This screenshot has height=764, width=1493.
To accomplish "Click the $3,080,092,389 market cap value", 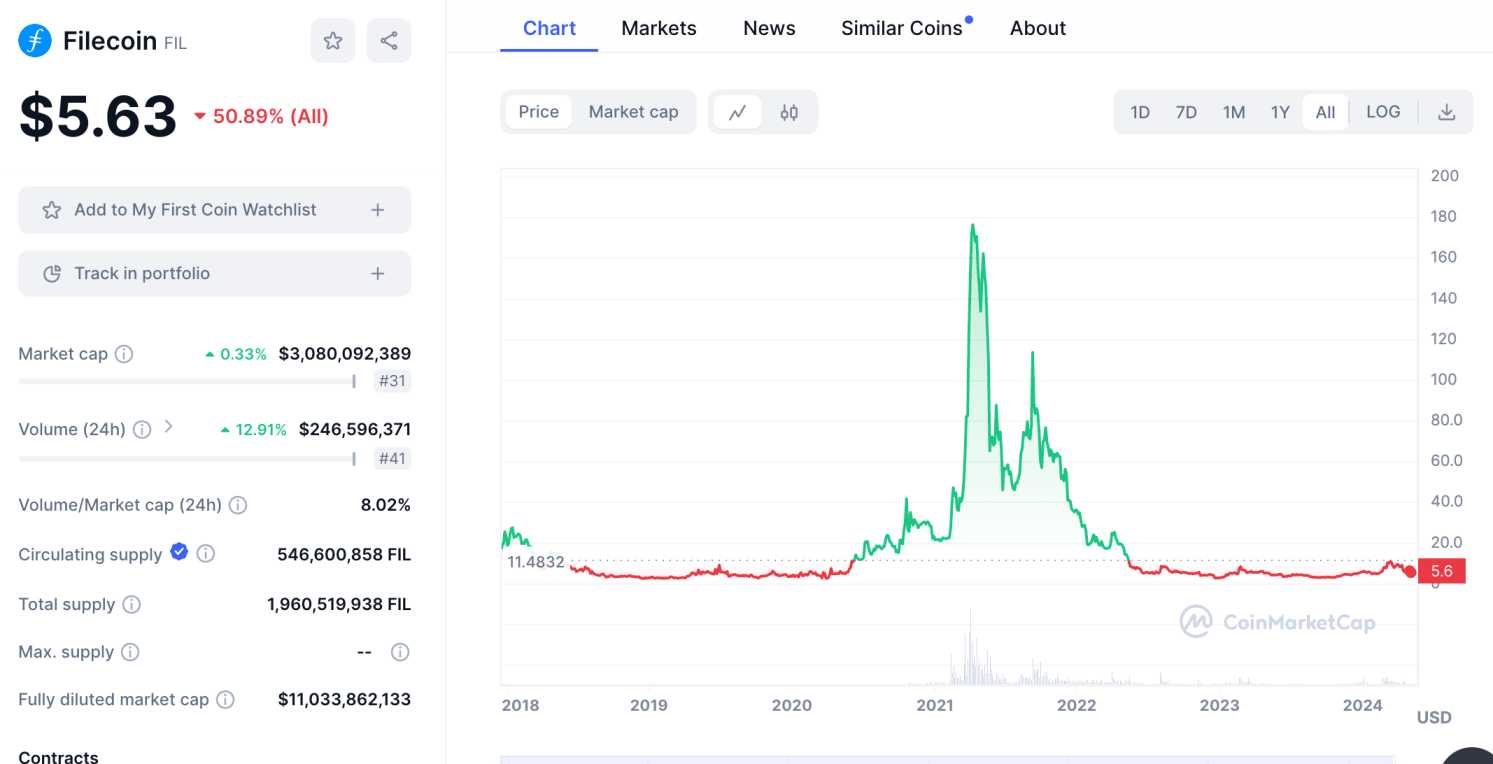I will (345, 354).
